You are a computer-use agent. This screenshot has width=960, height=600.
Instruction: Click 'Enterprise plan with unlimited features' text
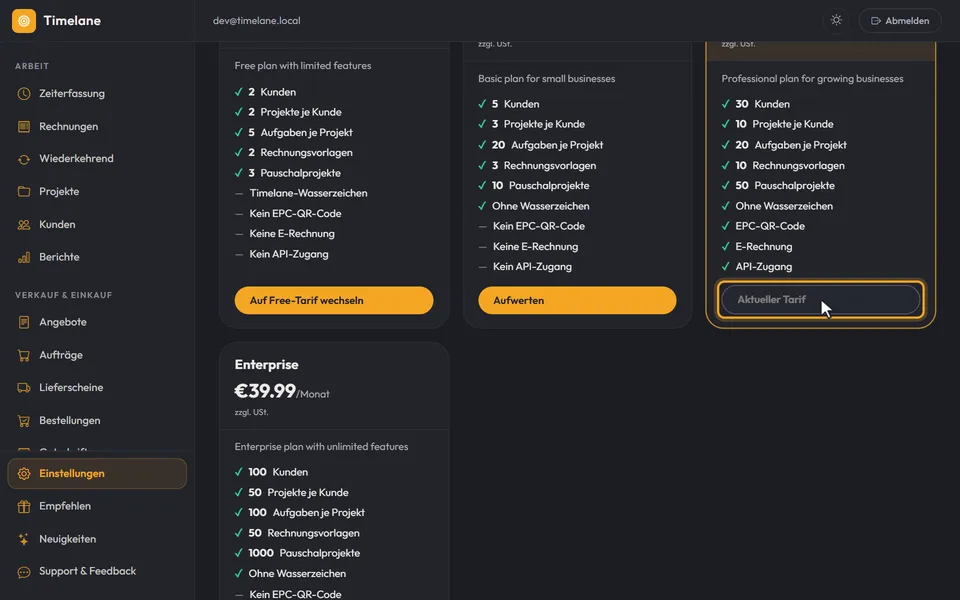tap(321, 446)
